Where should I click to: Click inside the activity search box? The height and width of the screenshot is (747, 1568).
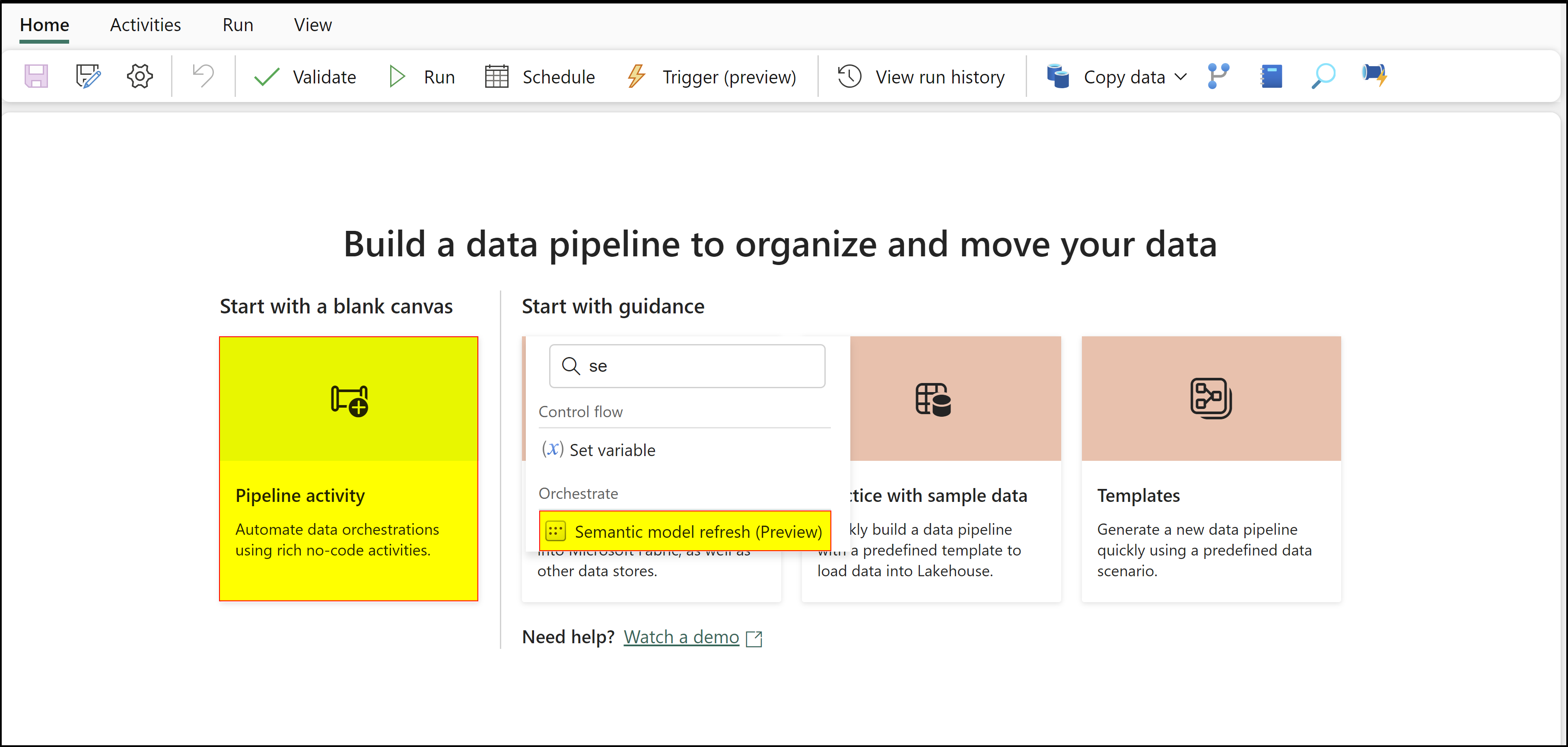pos(687,365)
